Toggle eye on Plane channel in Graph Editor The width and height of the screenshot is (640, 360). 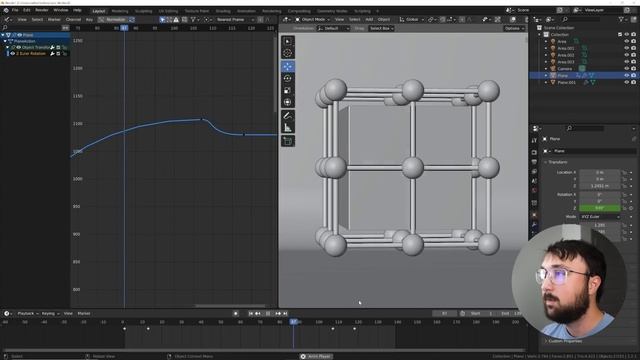point(19,35)
